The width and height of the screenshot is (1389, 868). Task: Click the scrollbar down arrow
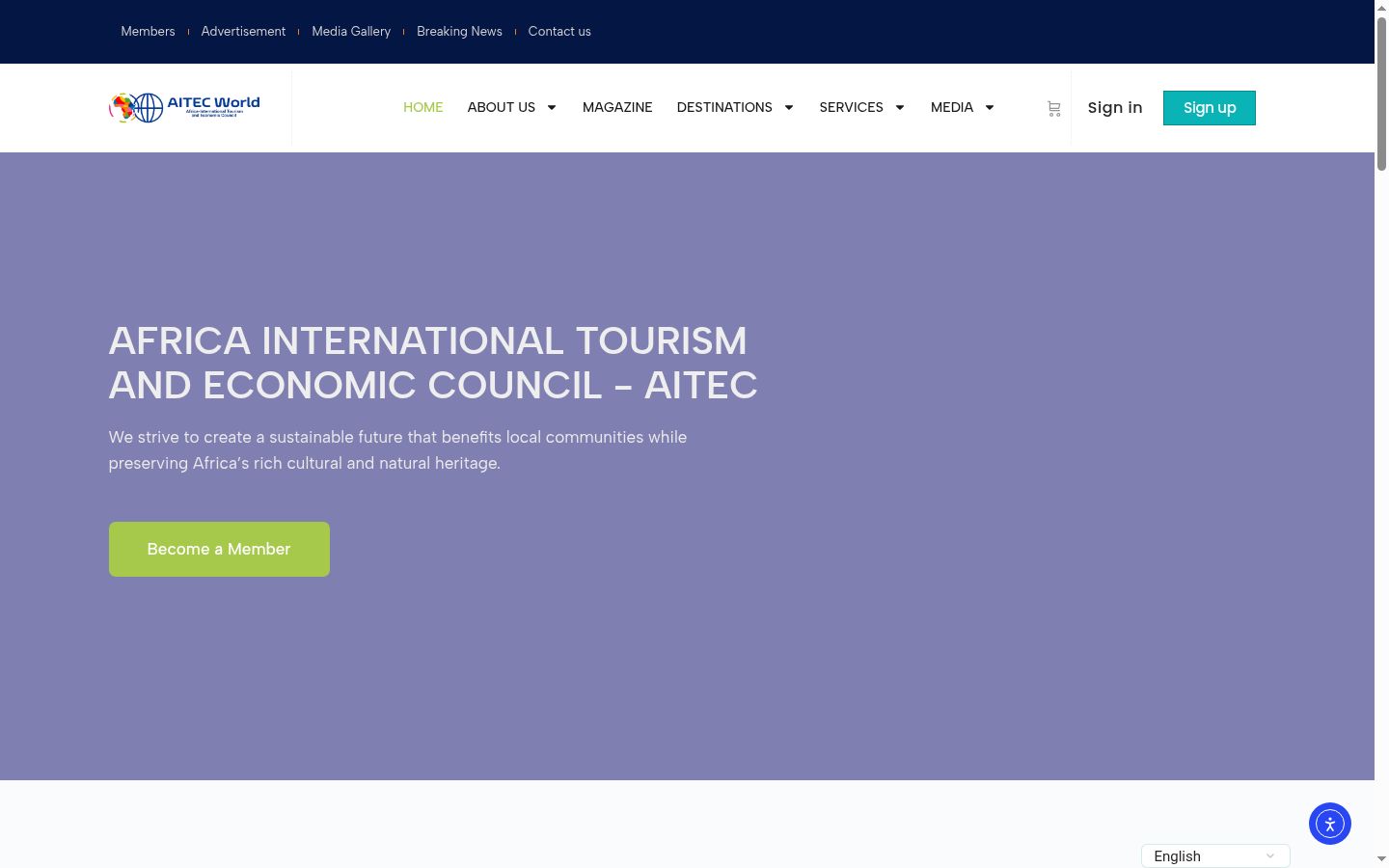pos(1381,859)
